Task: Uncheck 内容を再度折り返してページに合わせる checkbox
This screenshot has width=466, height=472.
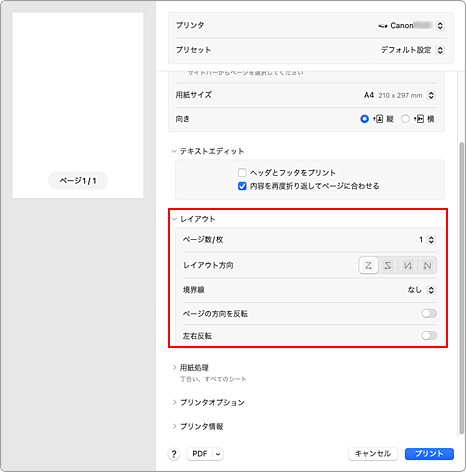Action: coord(242,186)
